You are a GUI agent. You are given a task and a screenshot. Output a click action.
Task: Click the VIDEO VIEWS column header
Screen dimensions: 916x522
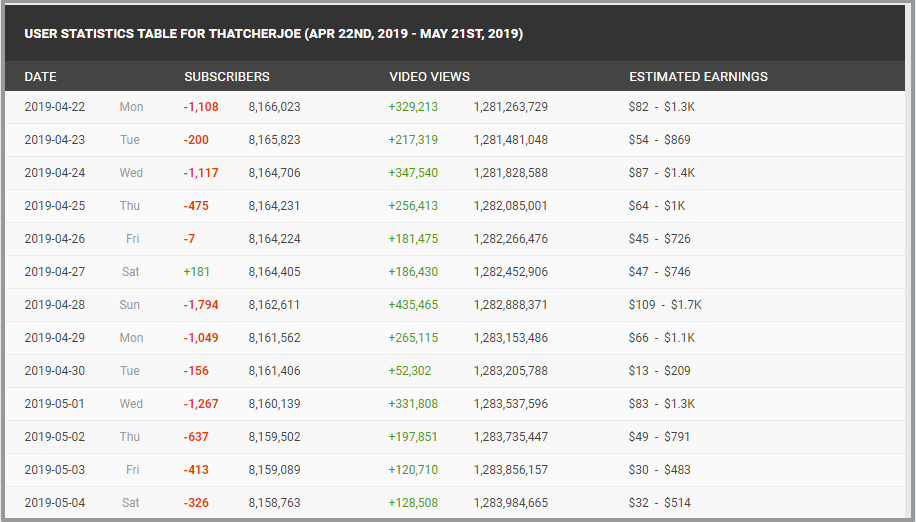click(429, 76)
